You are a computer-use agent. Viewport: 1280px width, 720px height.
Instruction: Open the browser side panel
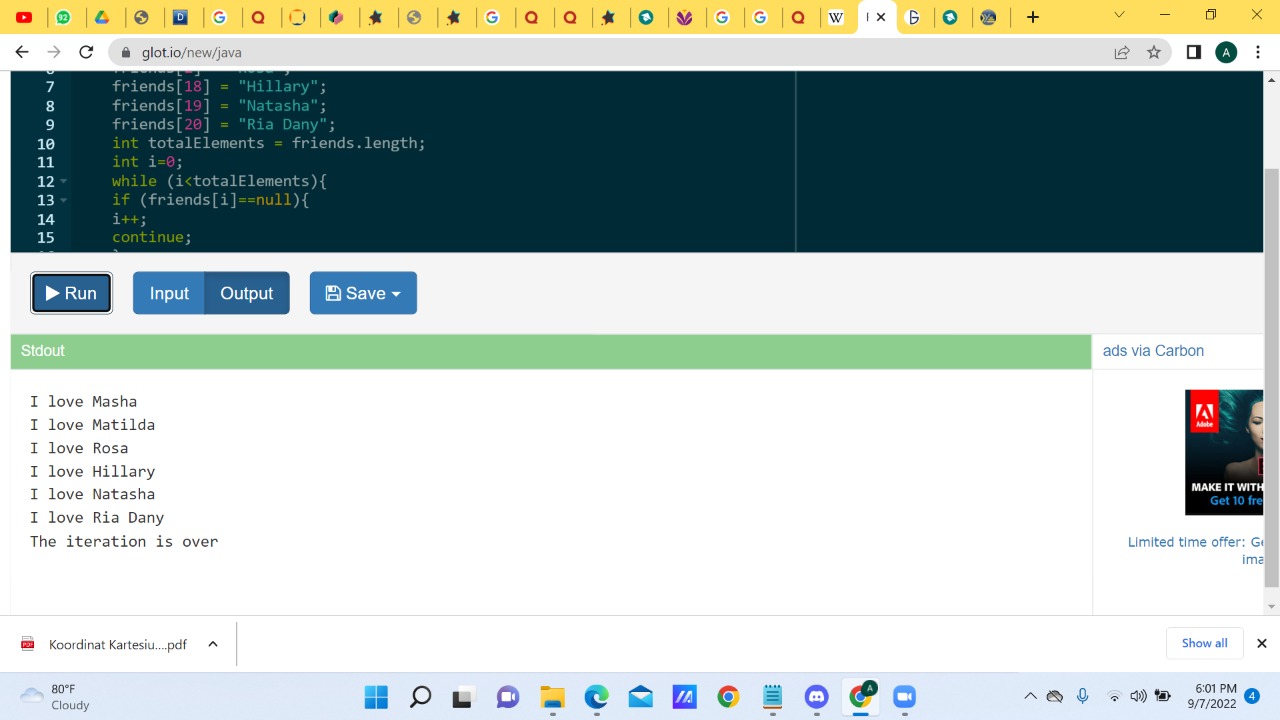pyautogui.click(x=1193, y=52)
